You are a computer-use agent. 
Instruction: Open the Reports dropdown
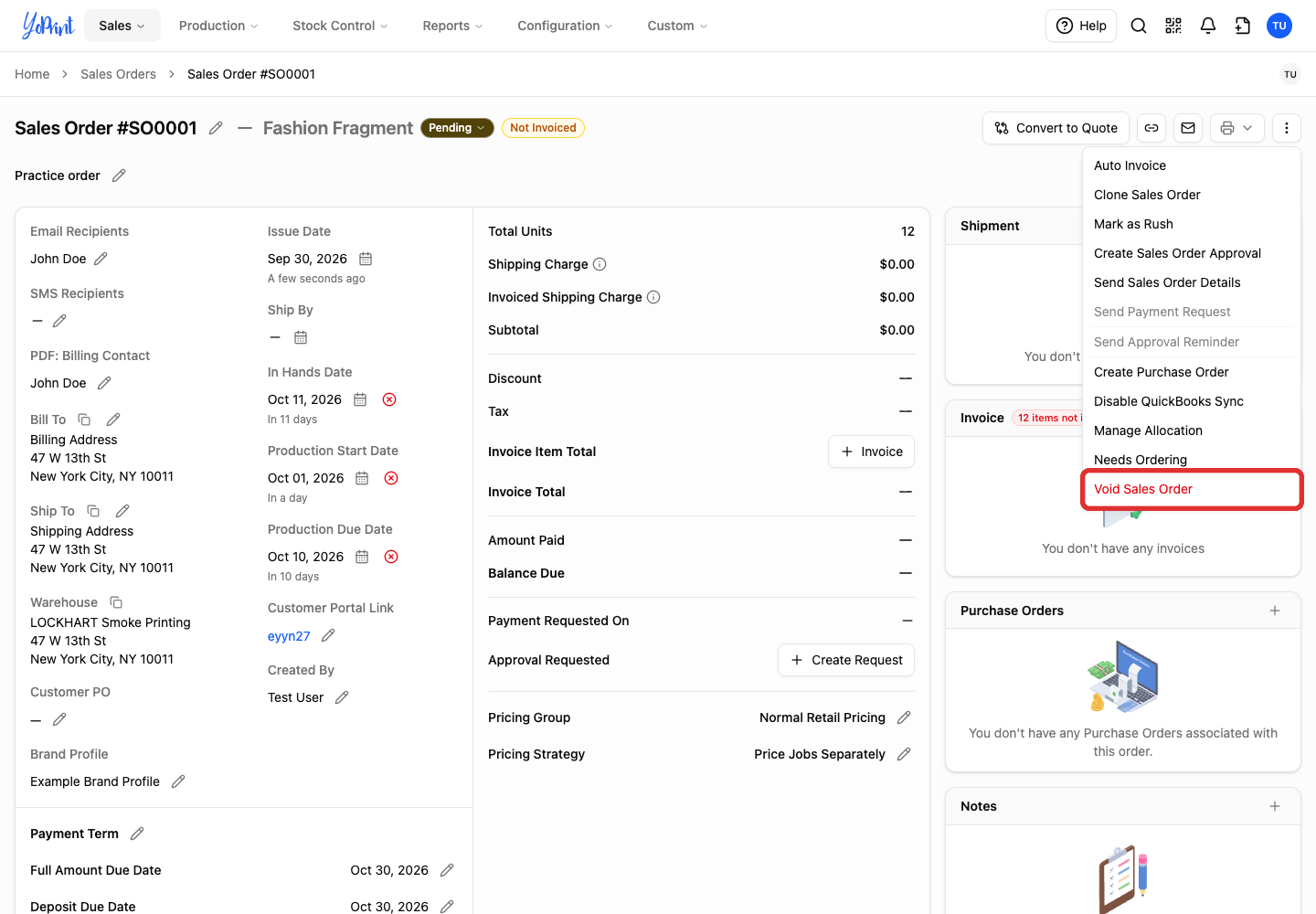pyautogui.click(x=452, y=26)
